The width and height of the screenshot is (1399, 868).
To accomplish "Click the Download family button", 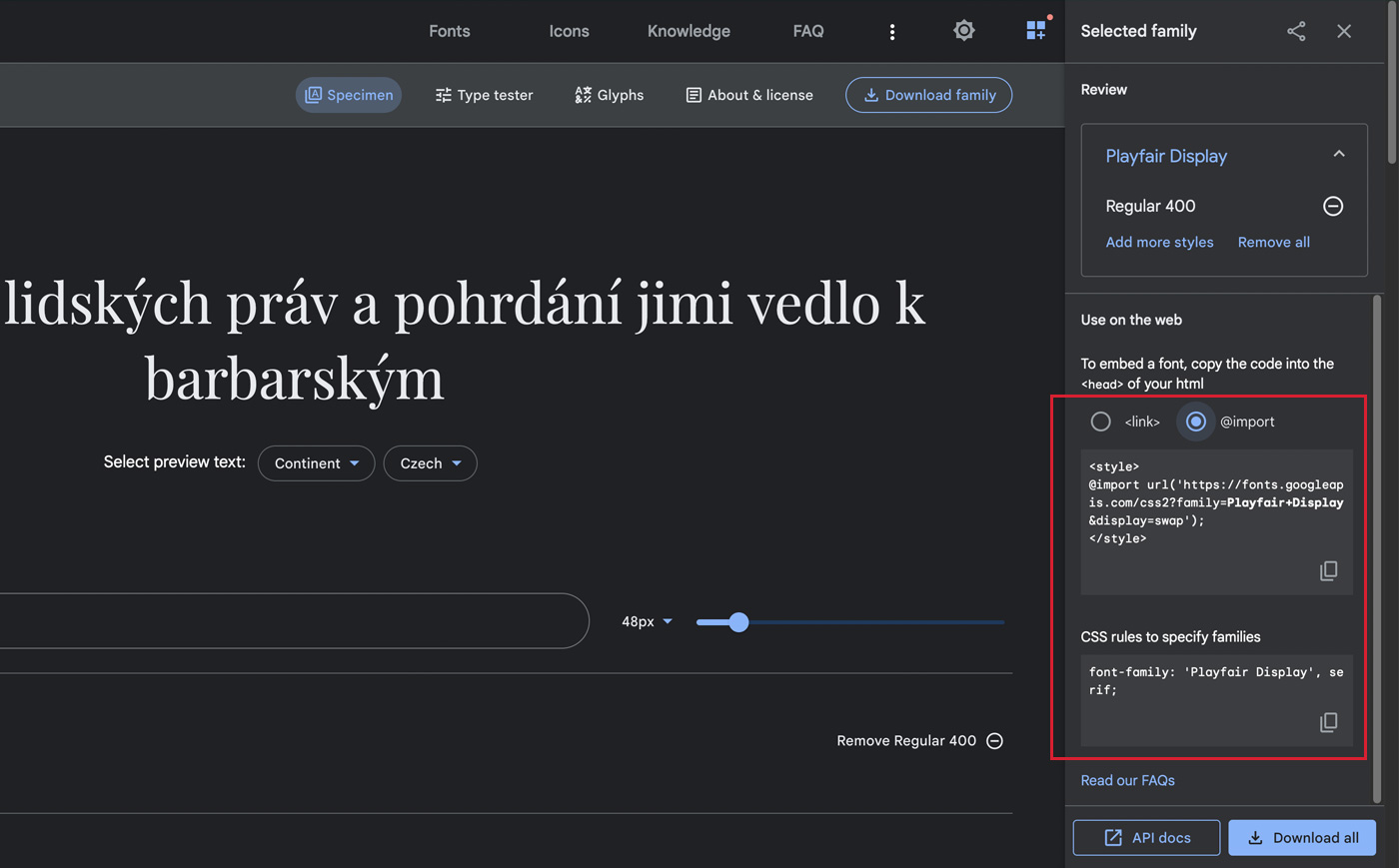I will 929,95.
